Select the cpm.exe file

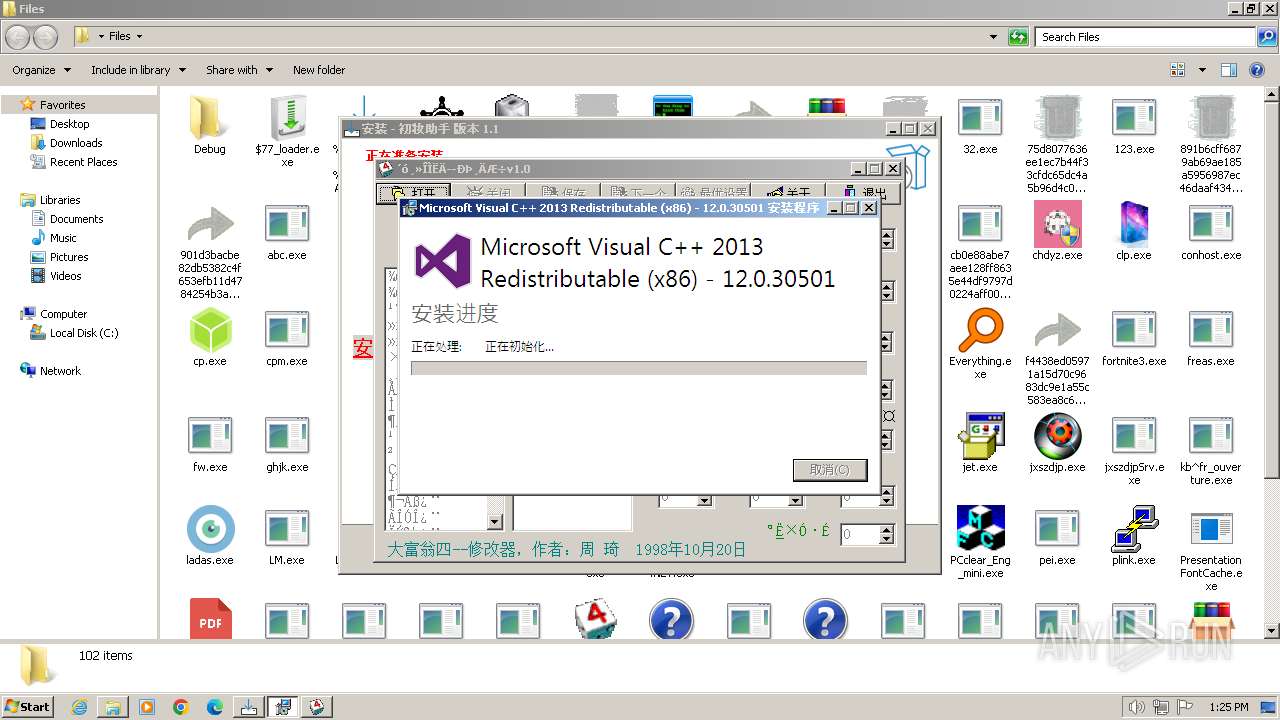click(x=287, y=337)
